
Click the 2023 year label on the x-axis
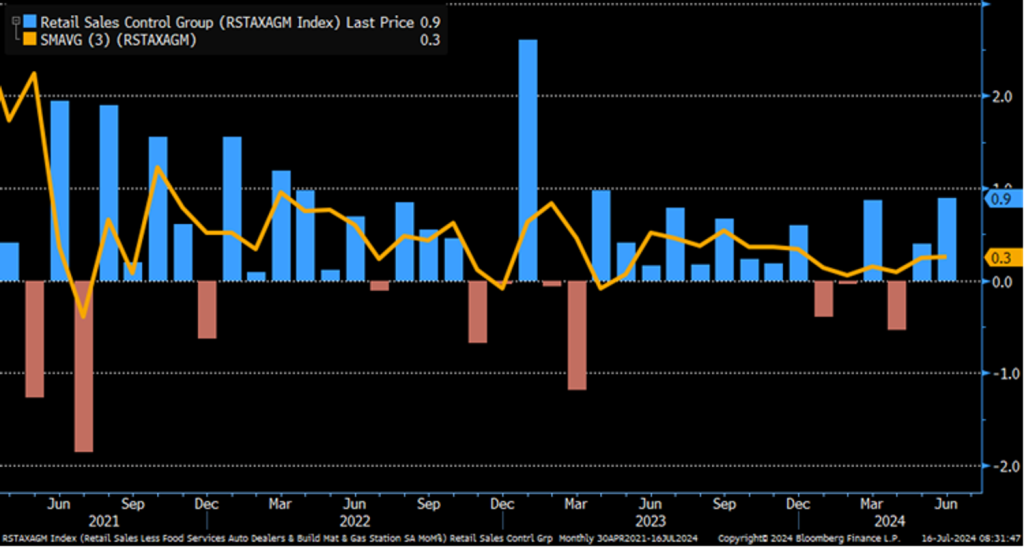pyautogui.click(x=650, y=521)
